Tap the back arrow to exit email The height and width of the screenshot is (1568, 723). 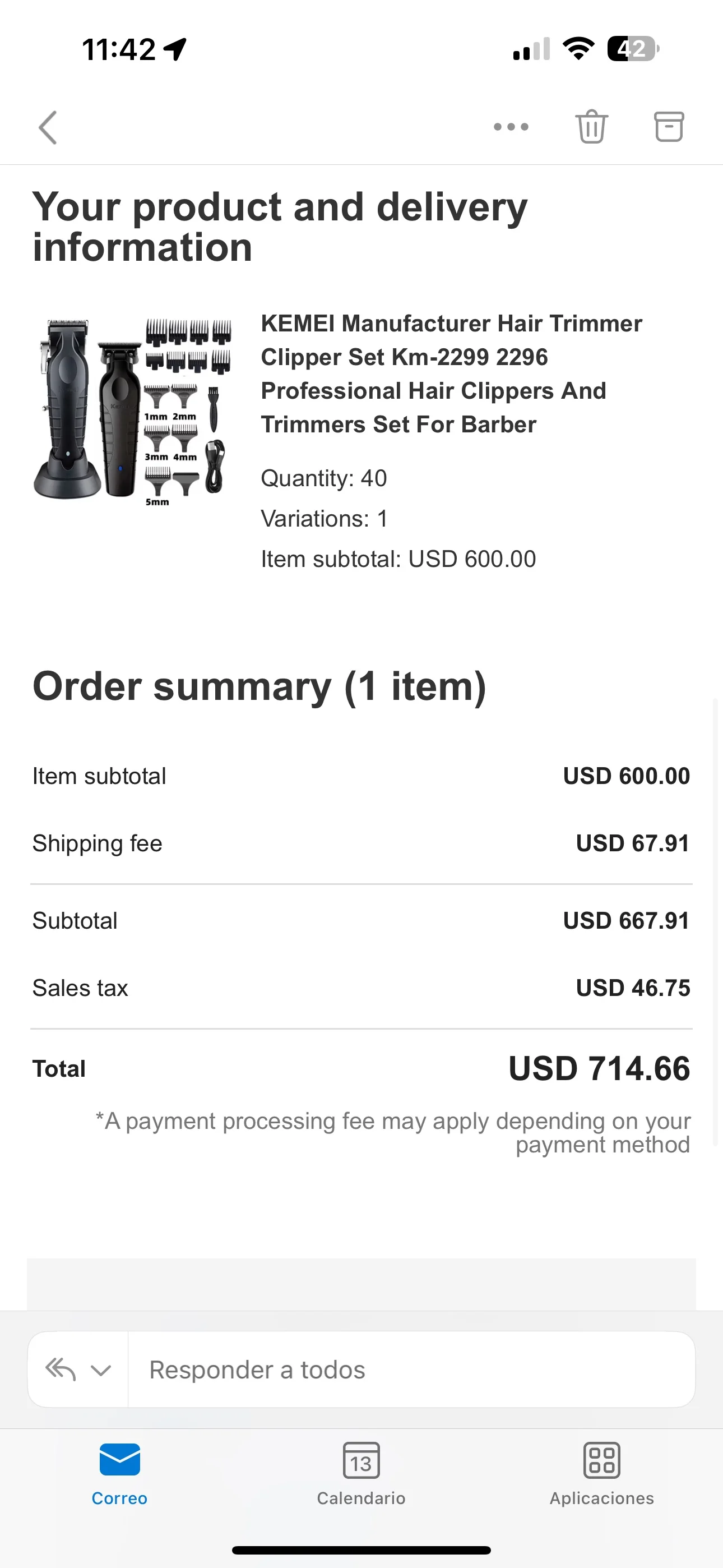pos(48,127)
